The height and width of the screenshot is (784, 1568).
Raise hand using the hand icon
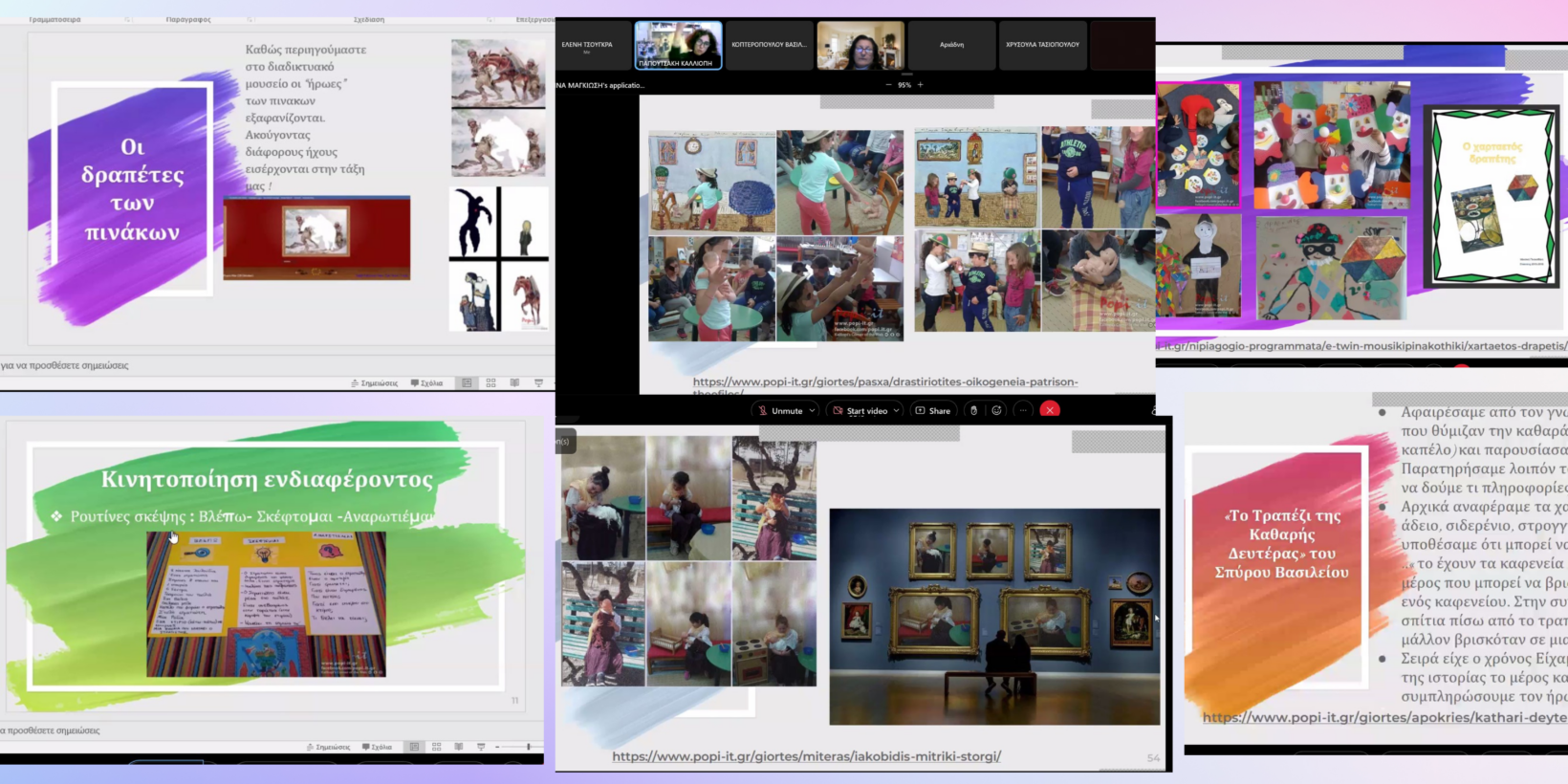click(973, 411)
